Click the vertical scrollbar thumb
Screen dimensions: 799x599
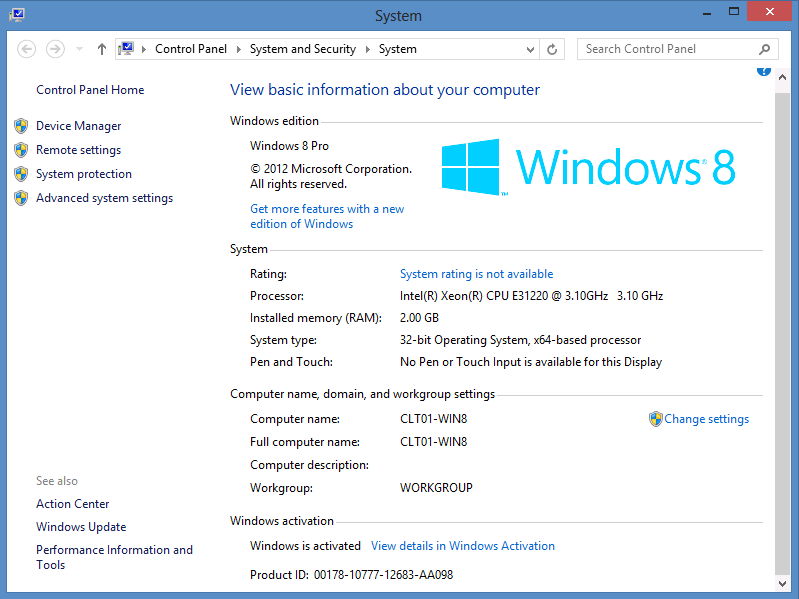click(x=782, y=334)
